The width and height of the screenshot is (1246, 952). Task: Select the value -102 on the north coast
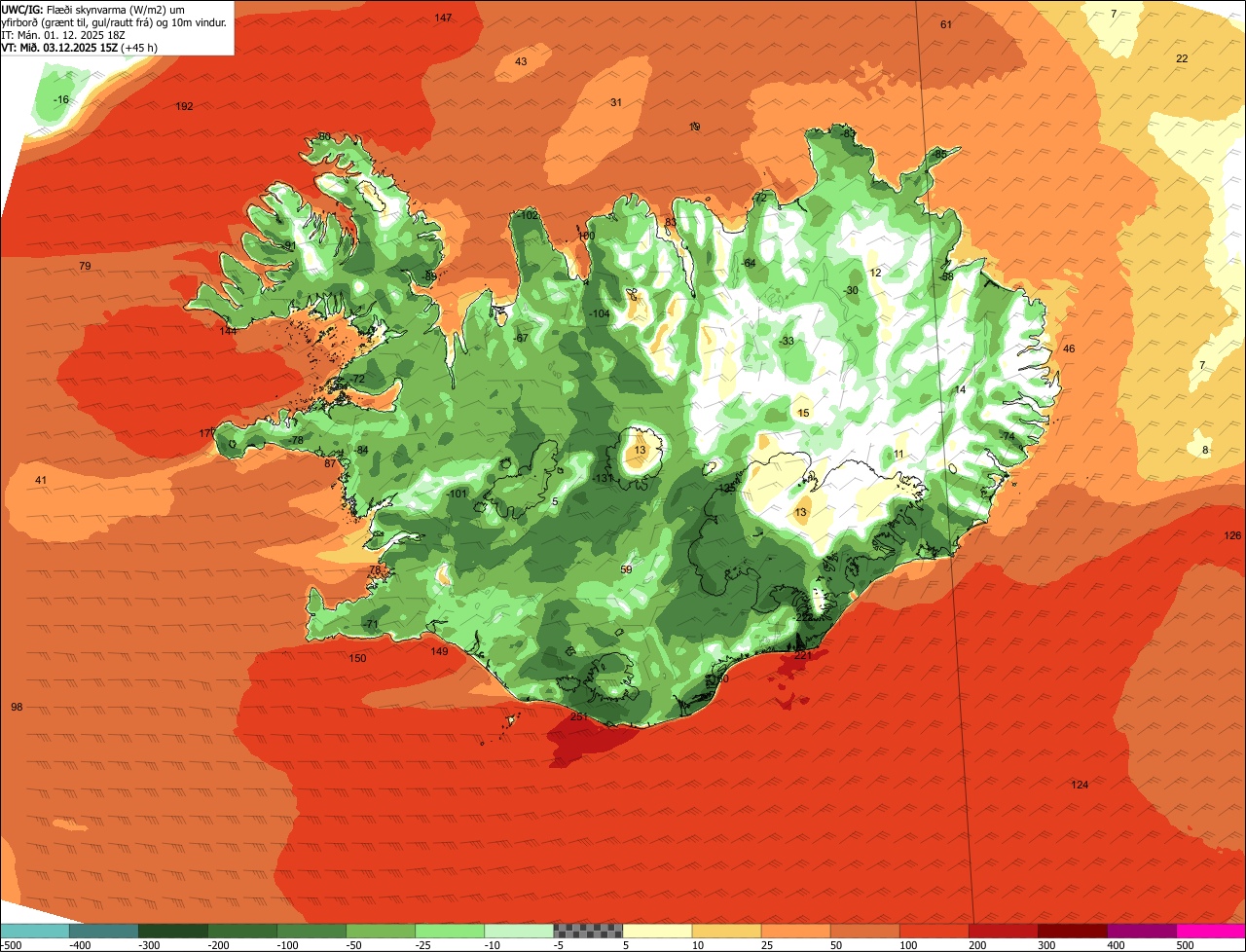[x=528, y=215]
